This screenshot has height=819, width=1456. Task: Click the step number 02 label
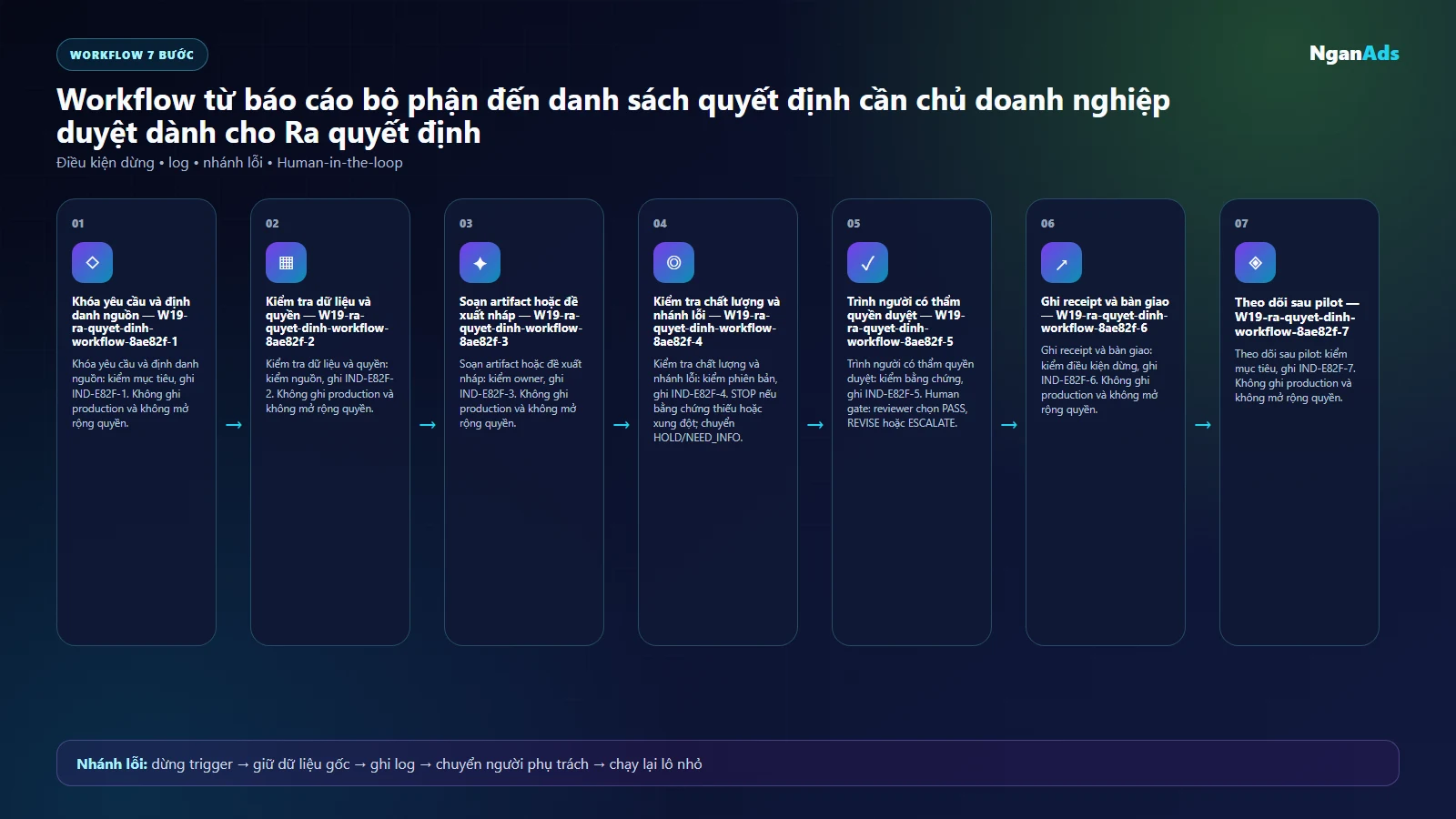pos(272,223)
